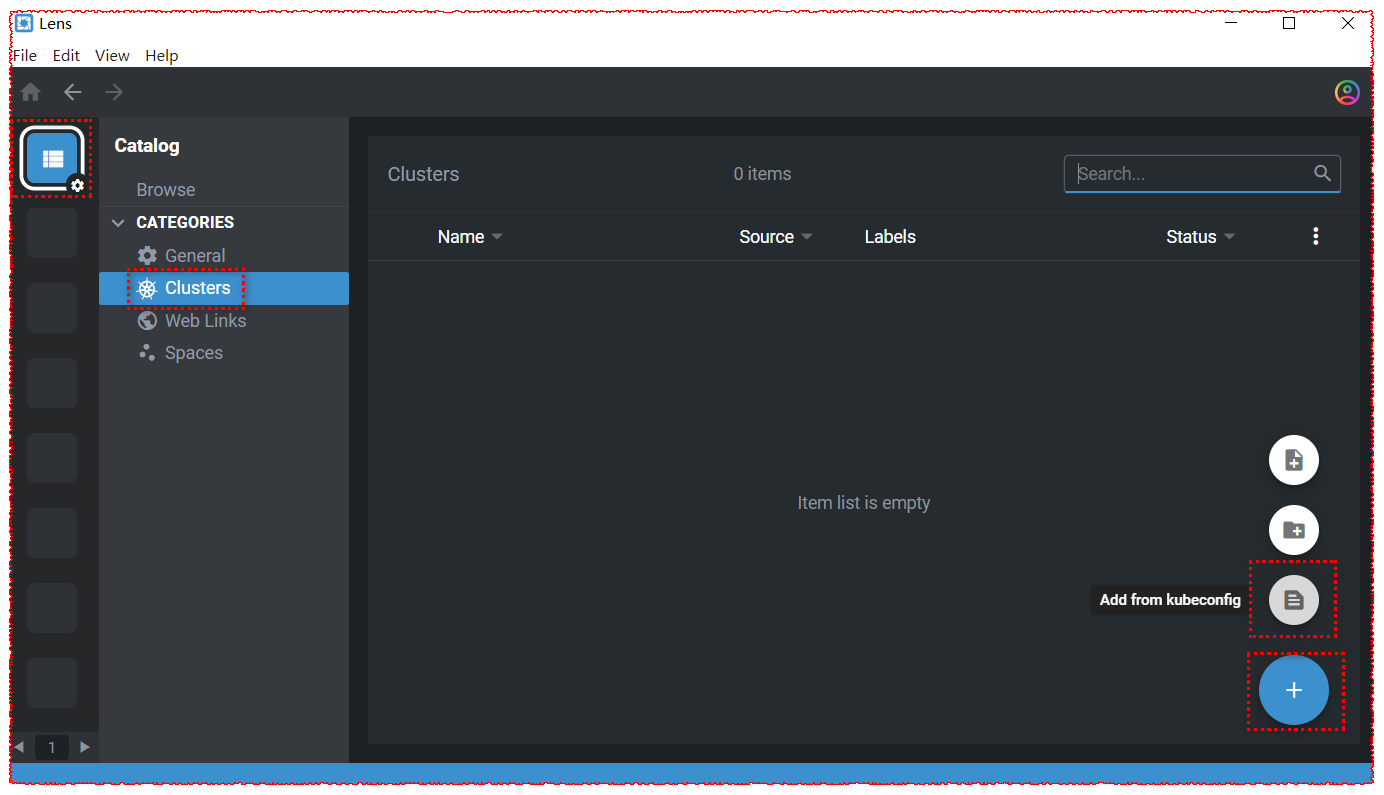The height and width of the screenshot is (795, 1384).
Task: Select the Clusters category
Action: tap(224, 288)
